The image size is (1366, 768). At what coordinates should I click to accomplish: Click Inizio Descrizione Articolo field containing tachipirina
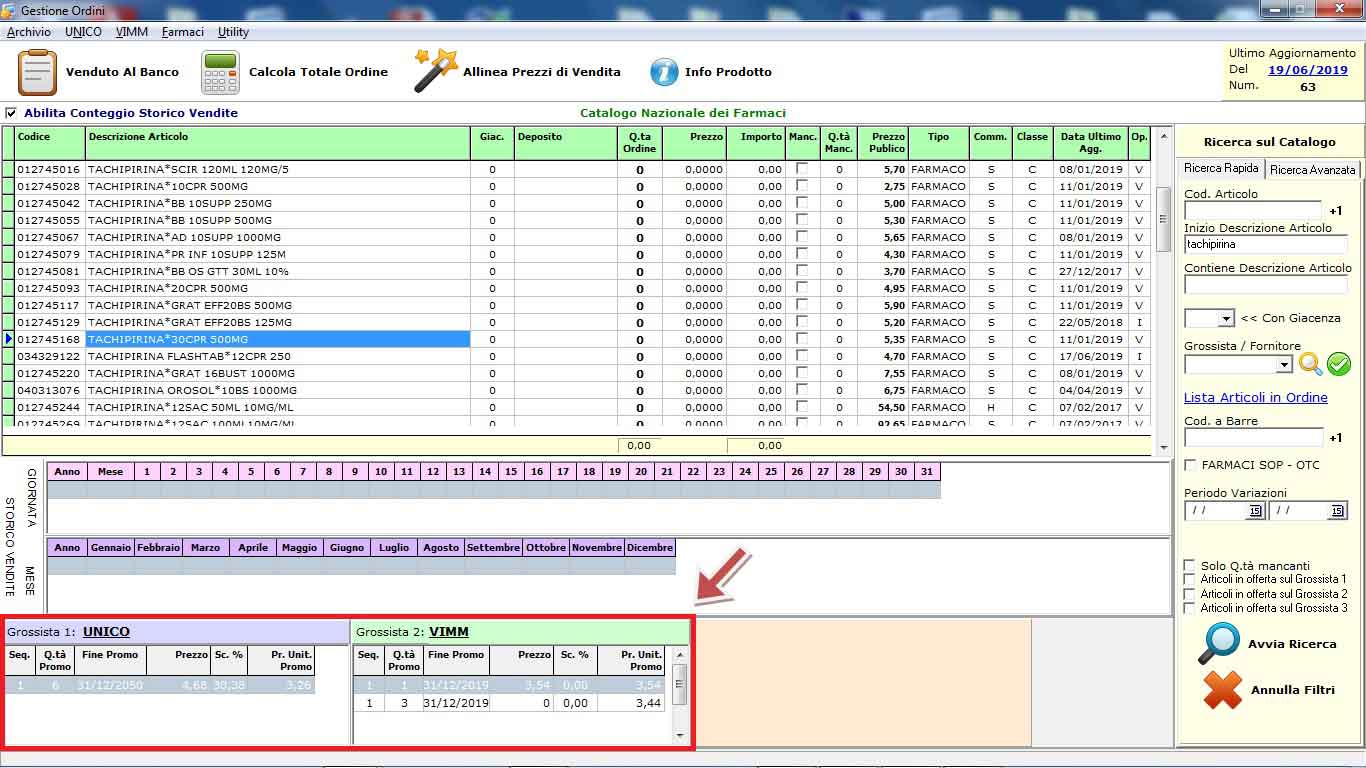1266,244
